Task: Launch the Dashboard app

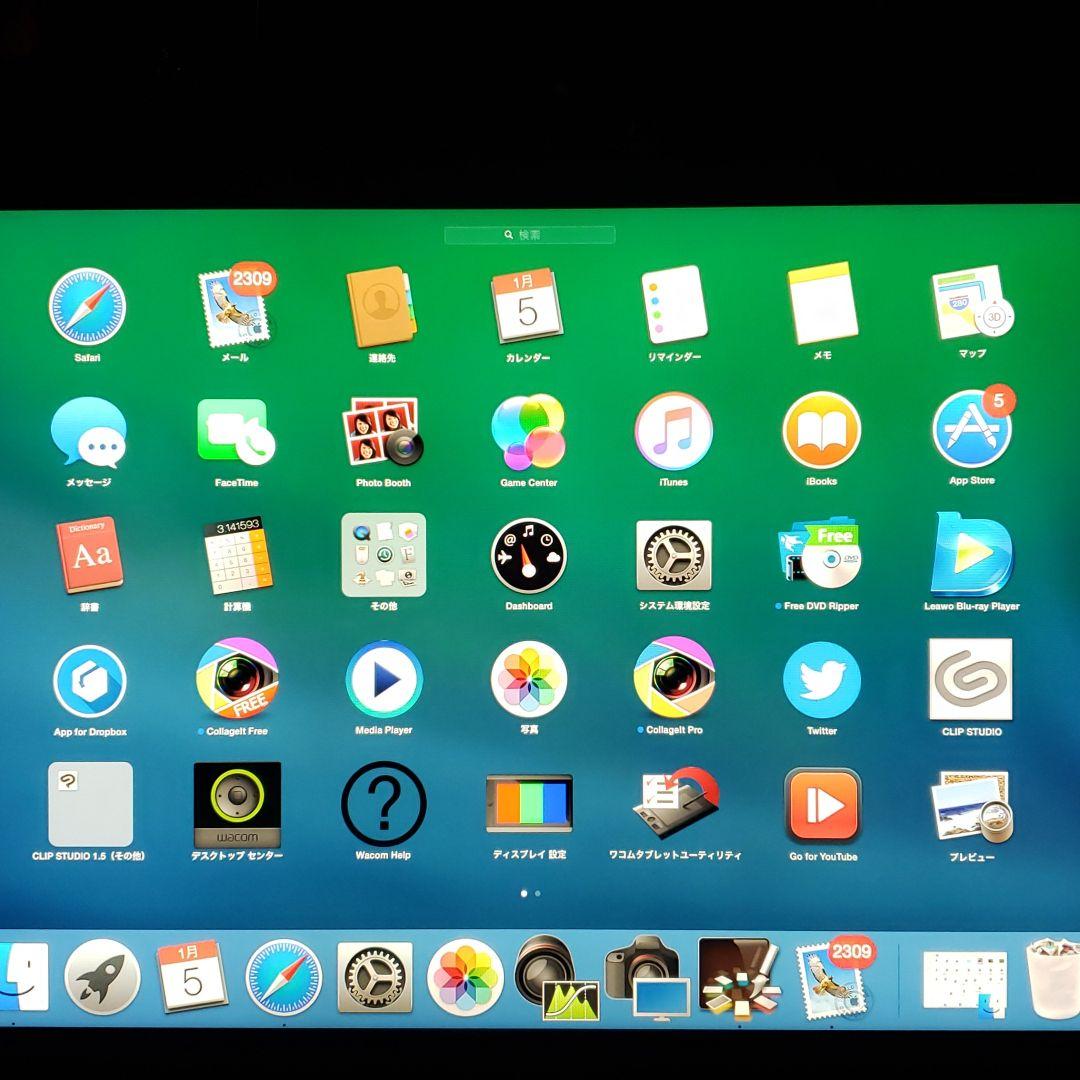Action: (528, 555)
